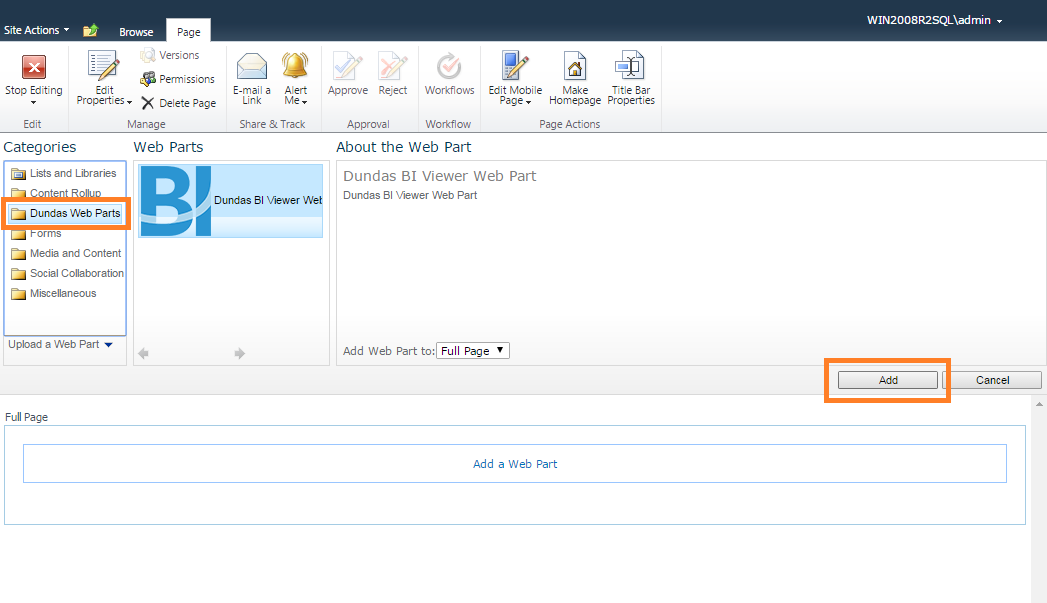1047x603 pixels.
Task: Open the Site Actions menu
Action: point(36,30)
